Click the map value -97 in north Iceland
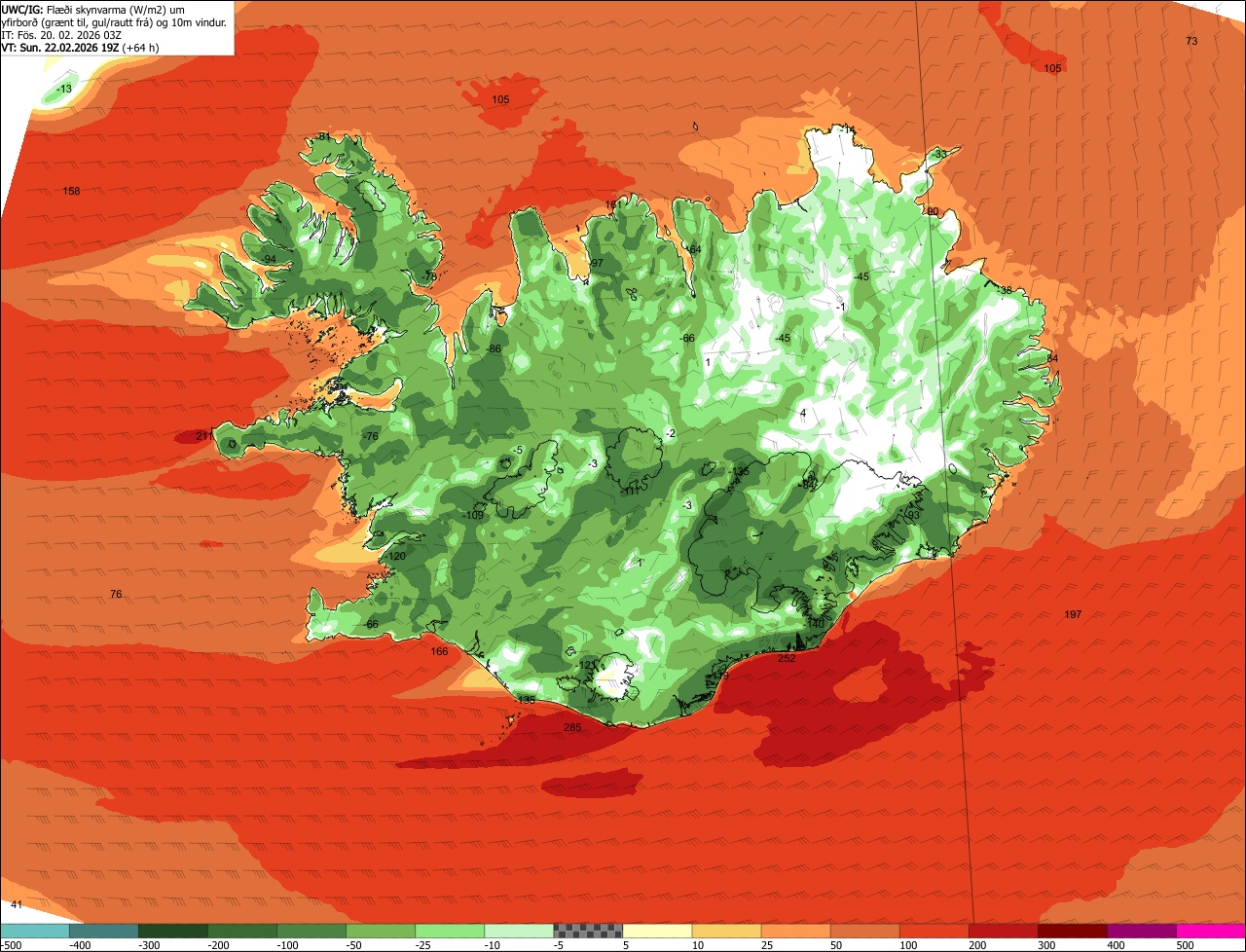Viewport: 1246px width, 952px height. (596, 264)
